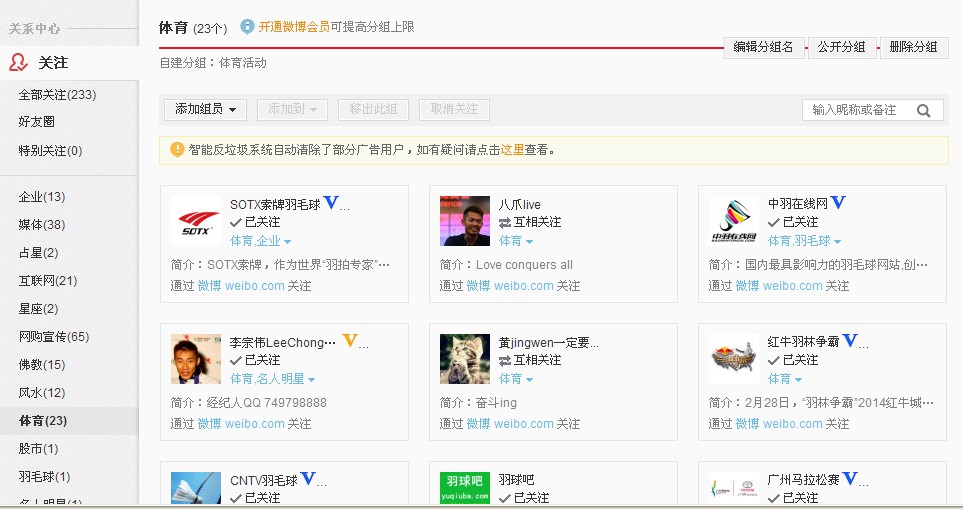Click 编辑分组名 button
Image resolution: width=963 pixels, height=509 pixels.
763,47
